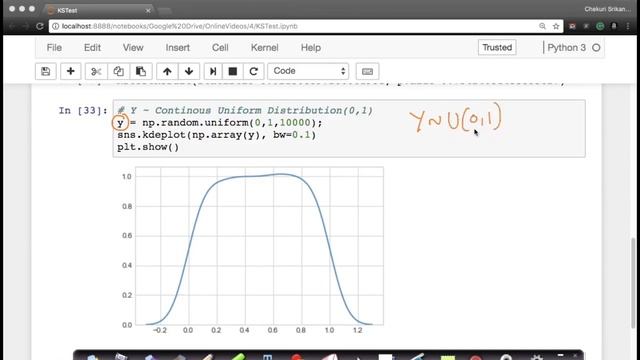Click the plt.show() code line
The width and height of the screenshot is (640, 360).
coord(148,147)
